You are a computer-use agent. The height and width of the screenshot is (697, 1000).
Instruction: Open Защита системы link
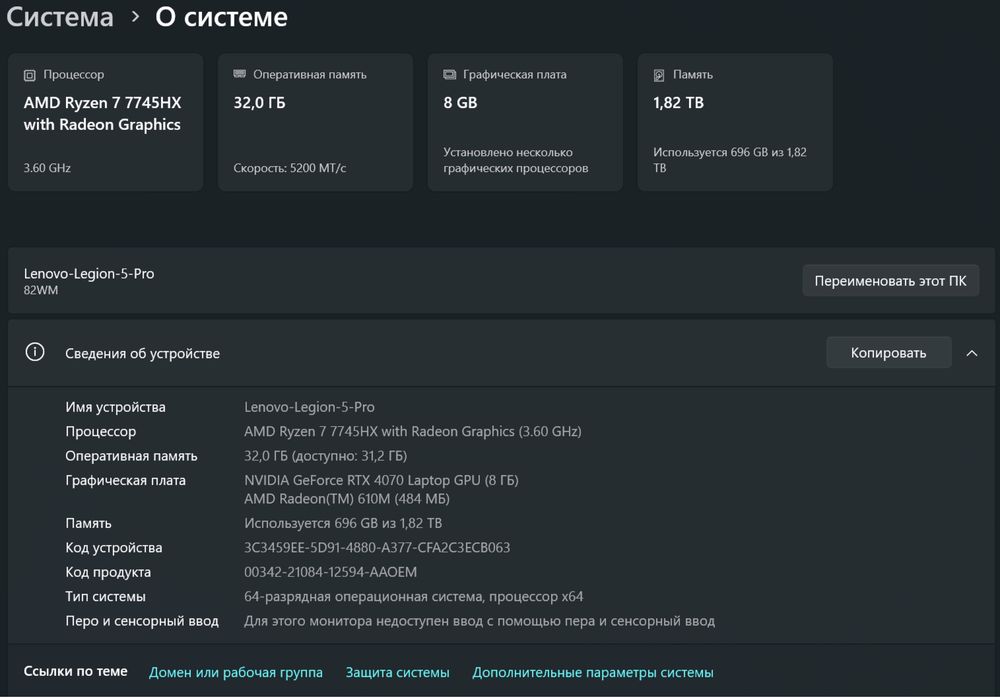pyautogui.click(x=397, y=672)
